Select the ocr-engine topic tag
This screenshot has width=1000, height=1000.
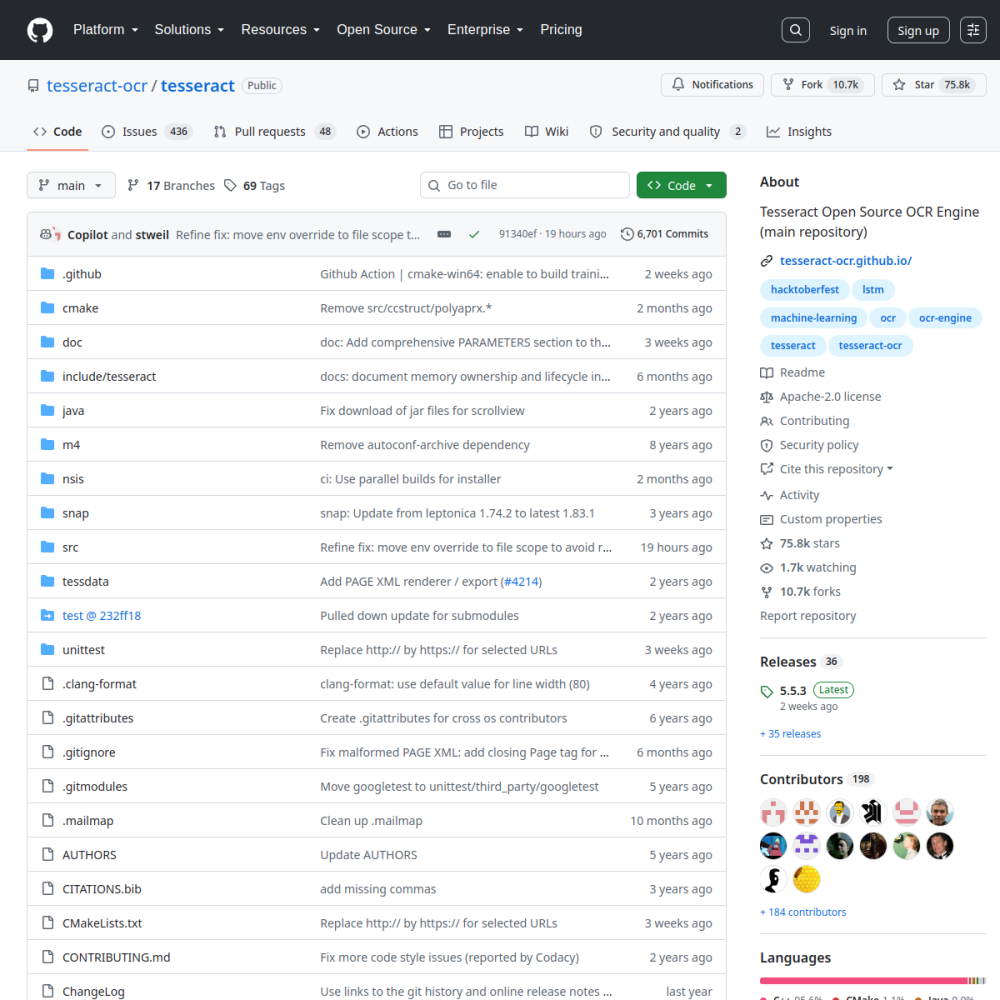click(945, 318)
